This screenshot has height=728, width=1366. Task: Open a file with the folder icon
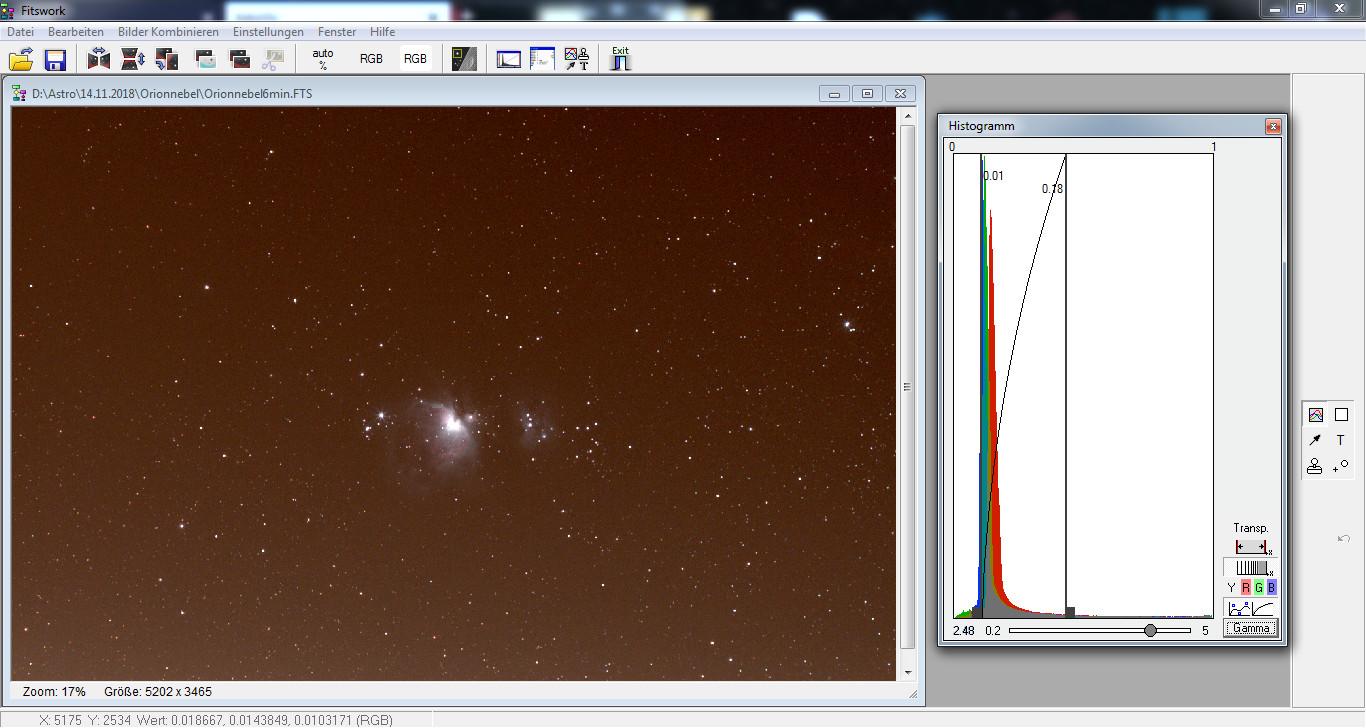22,59
